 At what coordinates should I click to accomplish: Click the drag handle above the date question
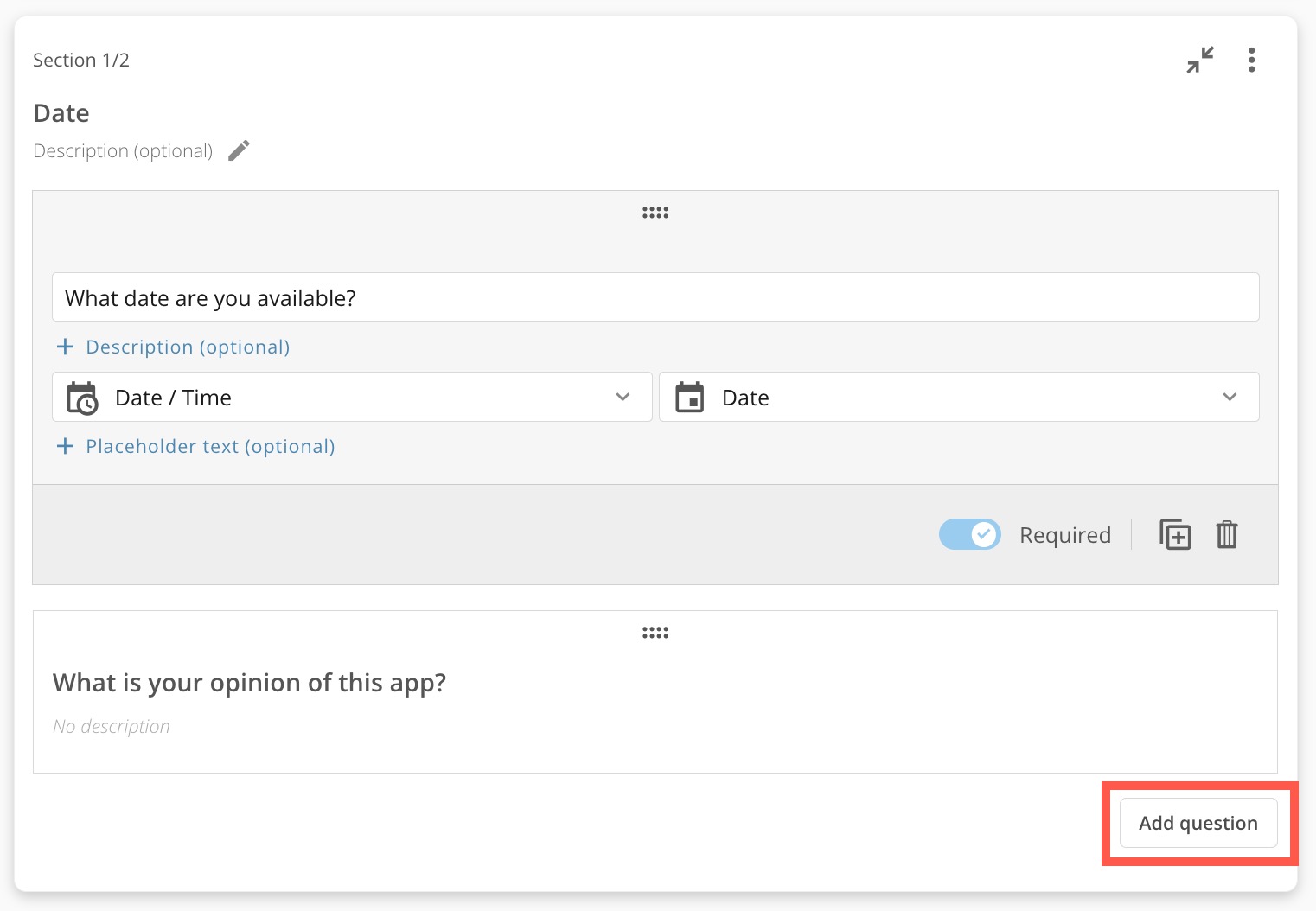click(655, 213)
